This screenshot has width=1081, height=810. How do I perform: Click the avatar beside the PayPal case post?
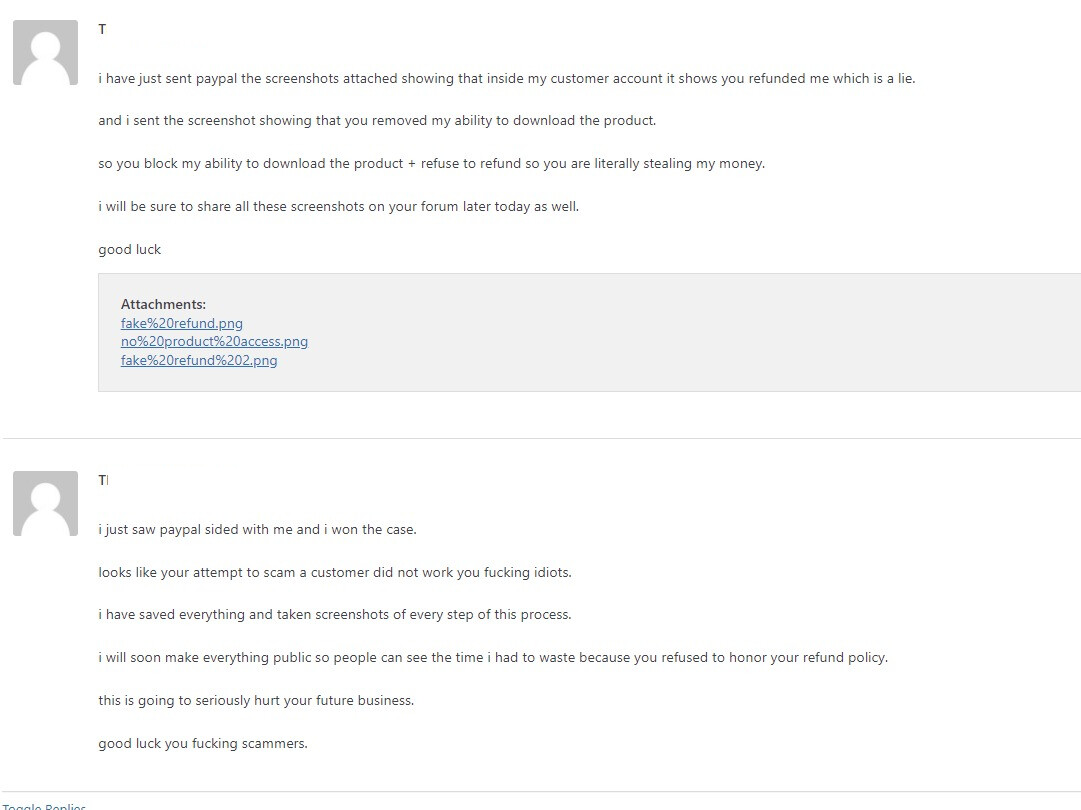coord(46,503)
